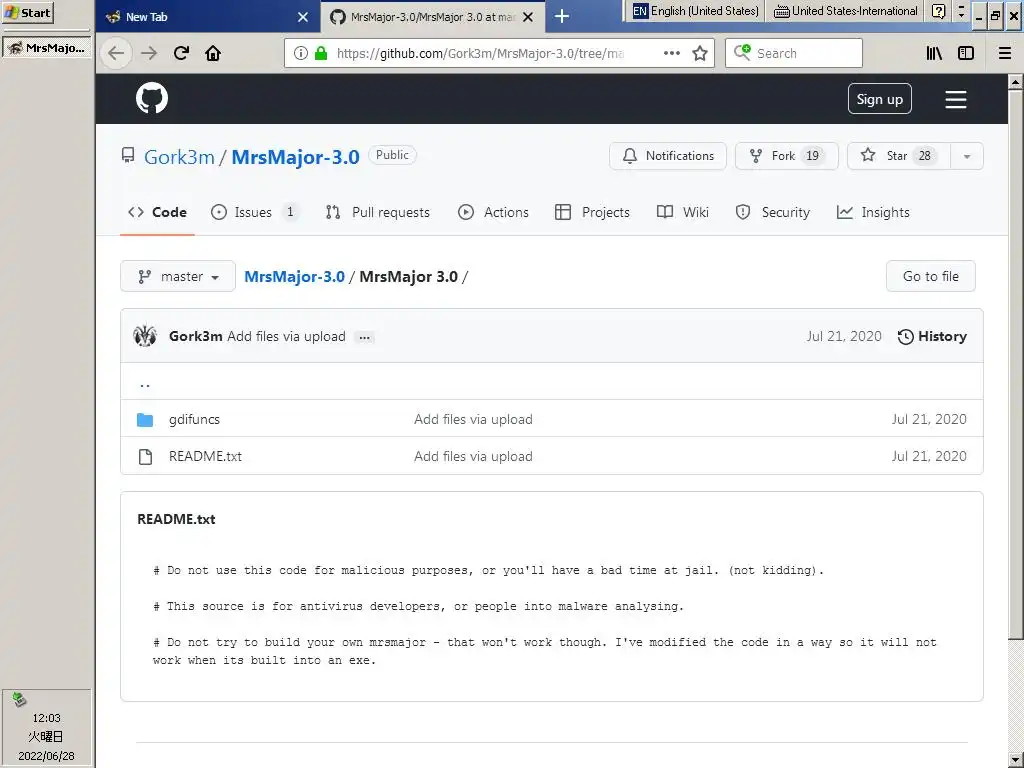Screen dimensions: 1024x768
Task: Star the MrsMajor-3.0 repository
Action: click(899, 156)
